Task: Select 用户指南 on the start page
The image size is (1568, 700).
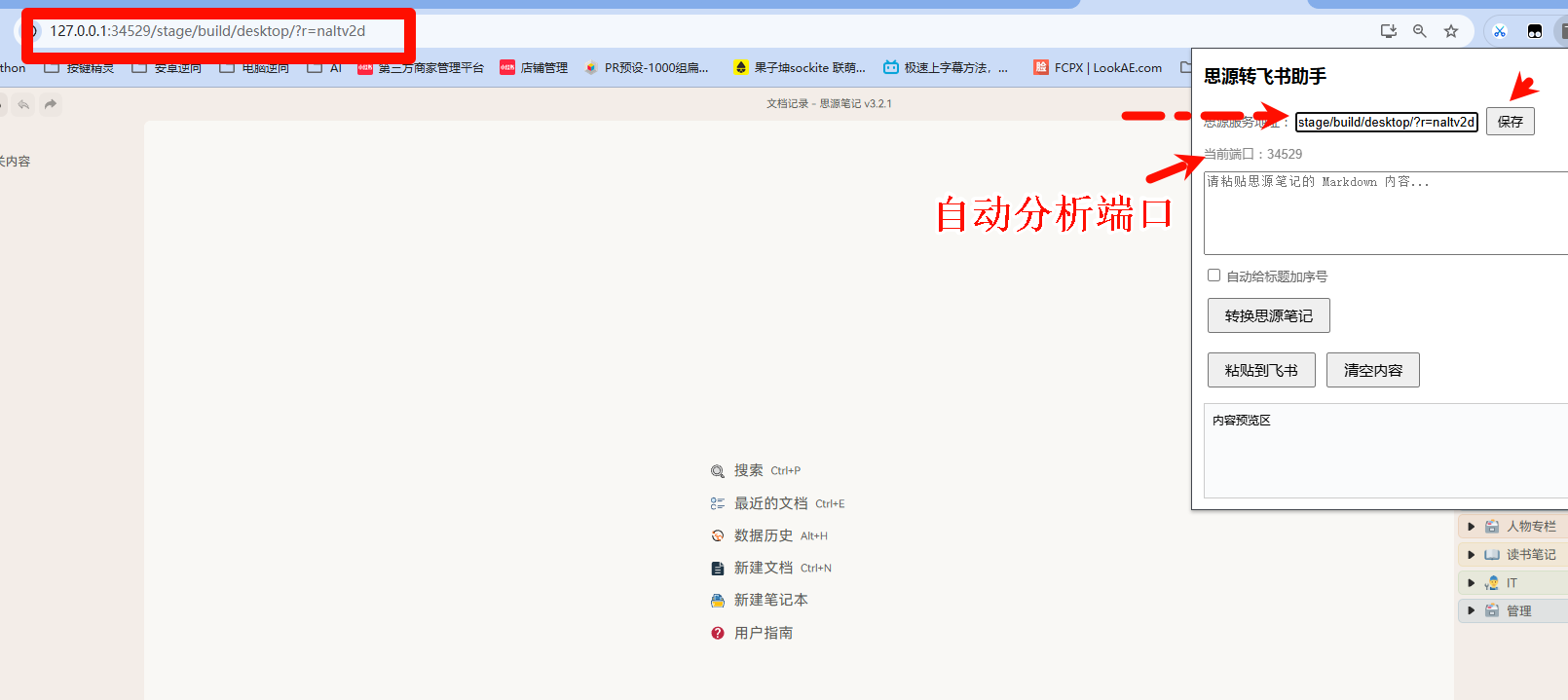Action: [752, 634]
